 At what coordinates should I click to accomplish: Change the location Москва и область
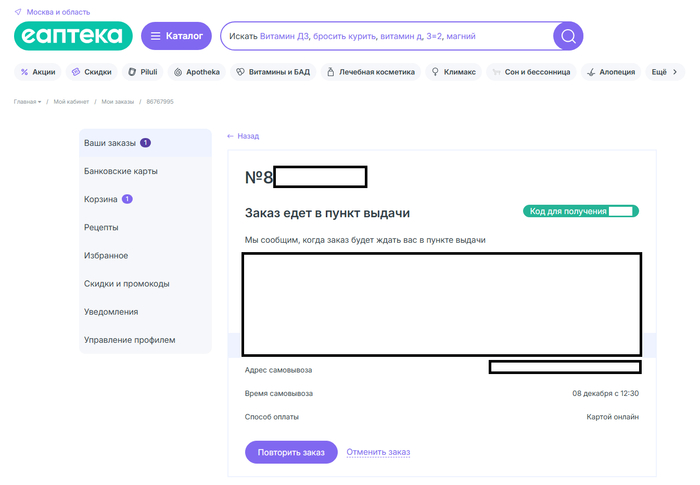coord(57,11)
